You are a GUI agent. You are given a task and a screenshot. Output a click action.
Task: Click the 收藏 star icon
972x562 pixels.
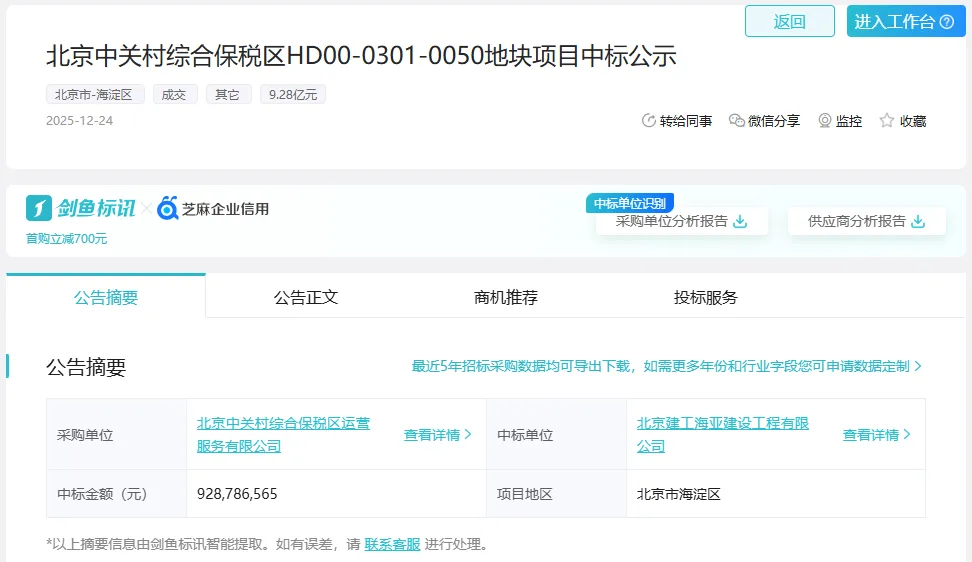coord(887,121)
